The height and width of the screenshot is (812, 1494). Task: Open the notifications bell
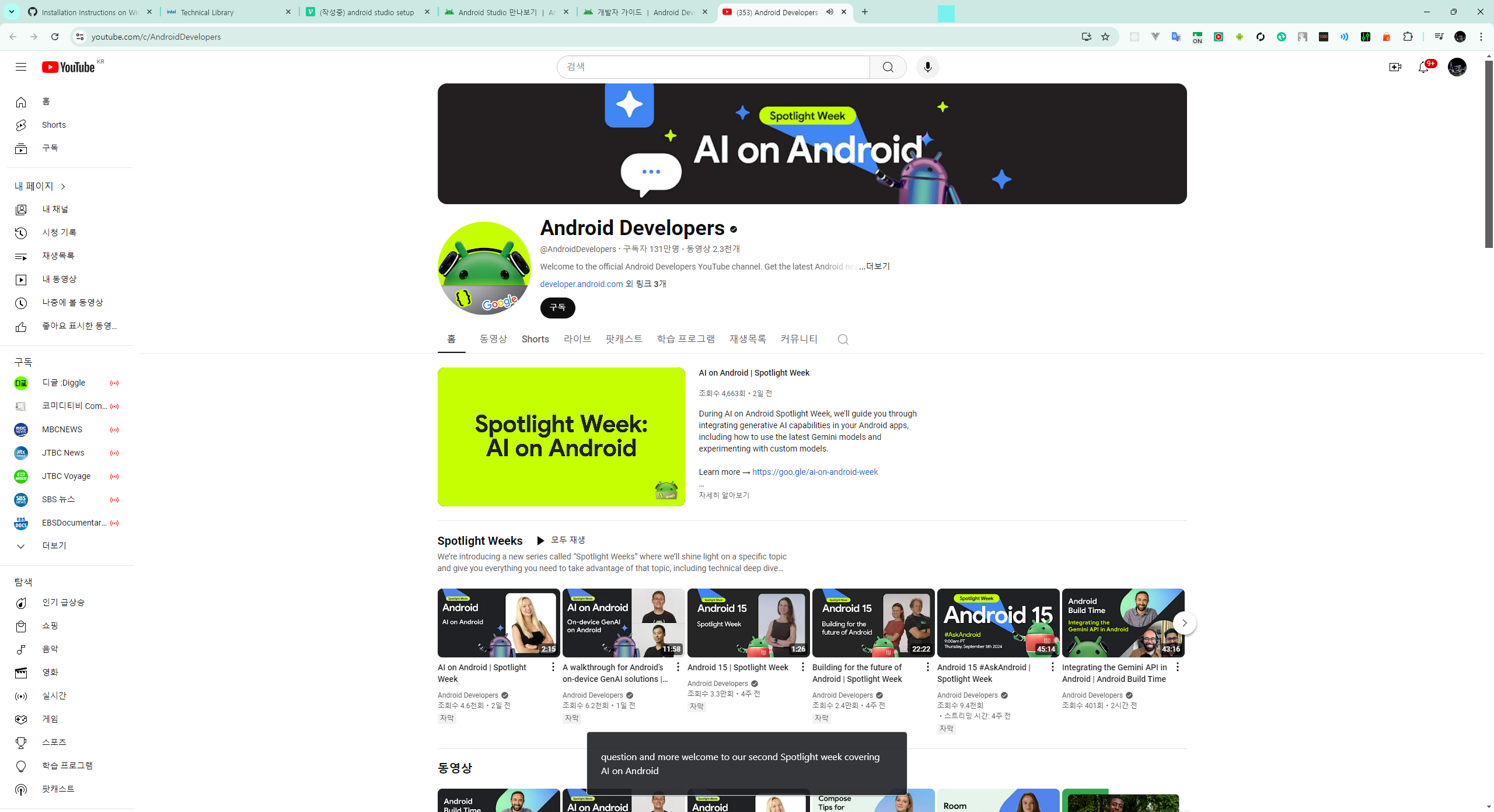[1423, 67]
